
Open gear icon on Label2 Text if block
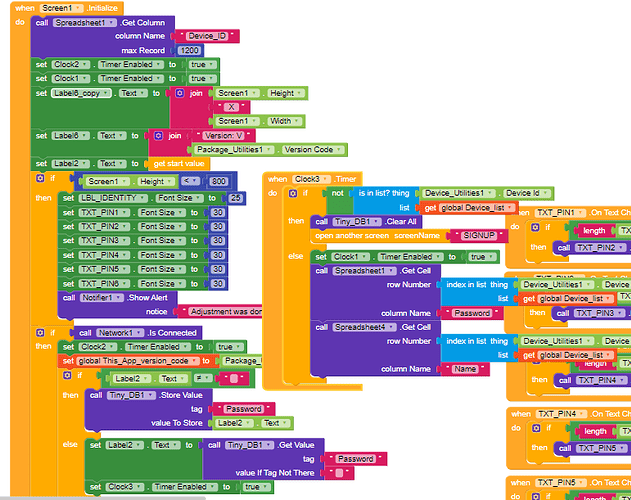67,375
